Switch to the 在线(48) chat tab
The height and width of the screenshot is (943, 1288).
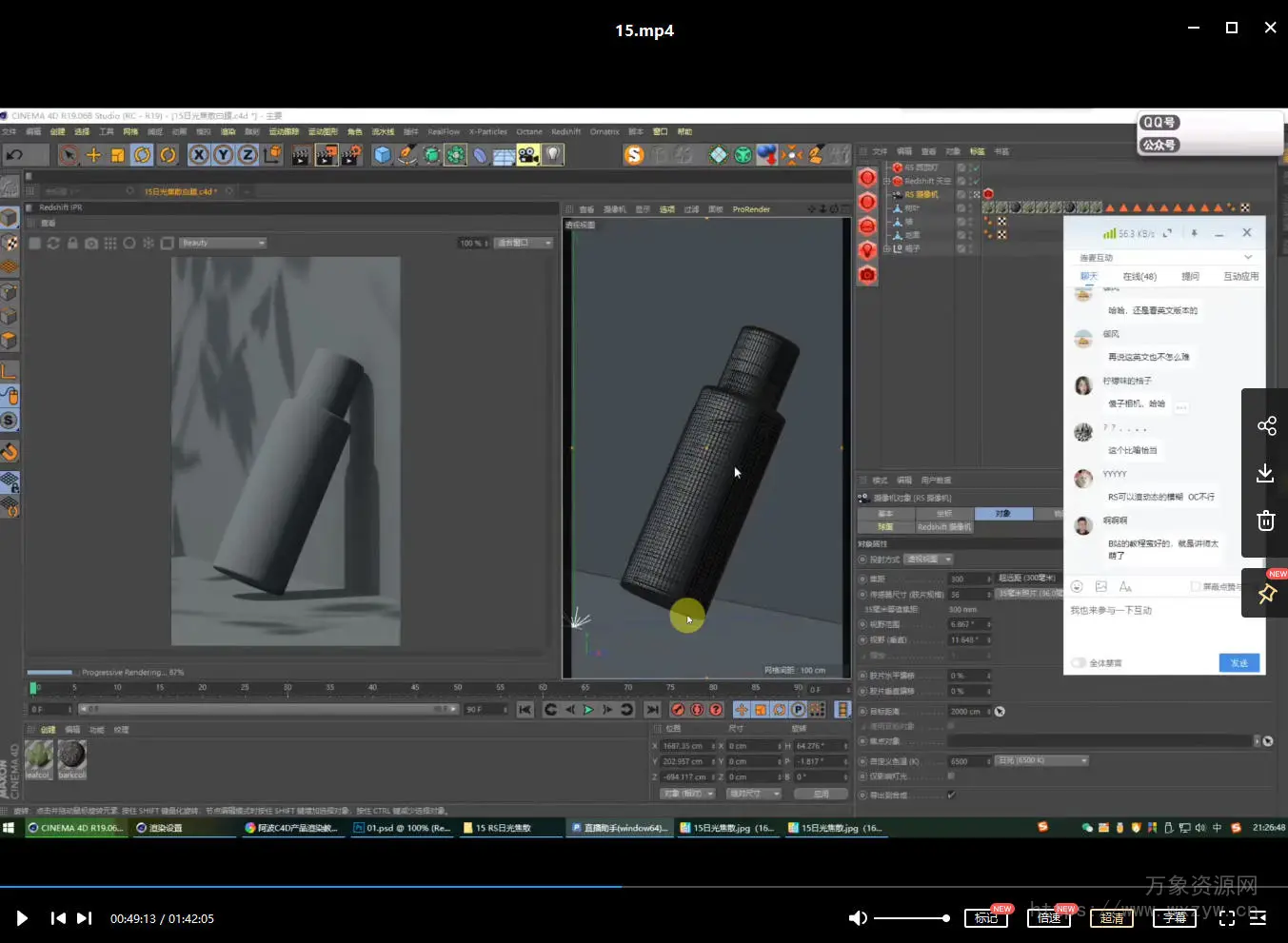point(1139,277)
